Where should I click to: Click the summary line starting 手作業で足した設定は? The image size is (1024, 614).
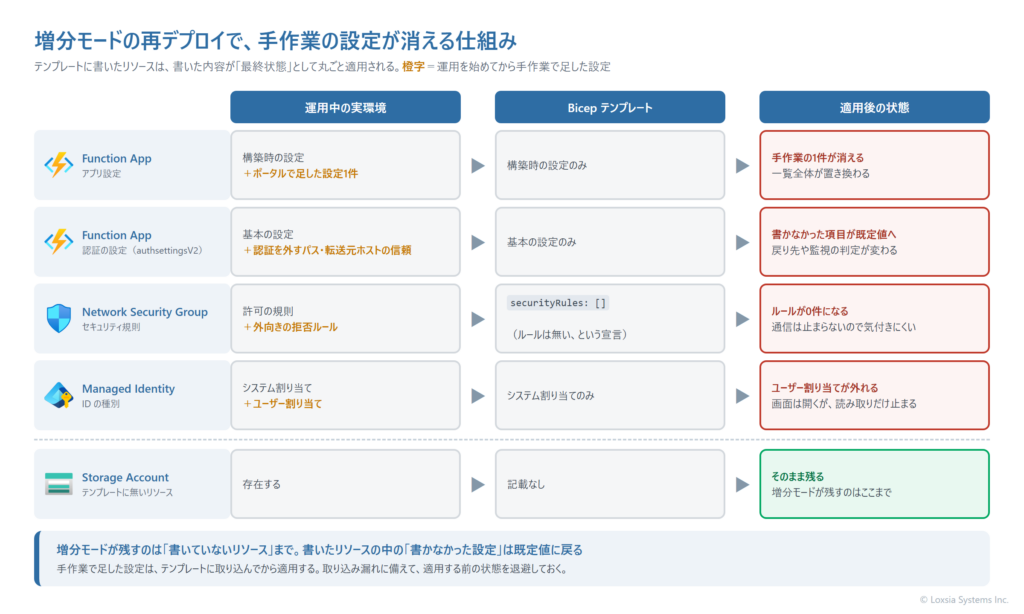[312, 569]
